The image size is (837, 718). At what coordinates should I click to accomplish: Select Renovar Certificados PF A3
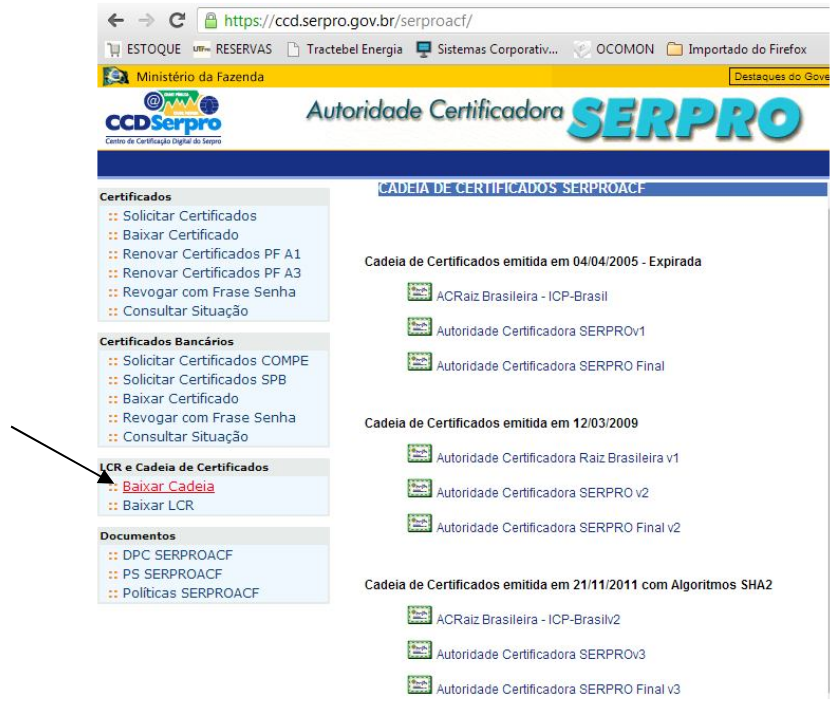[x=211, y=273]
